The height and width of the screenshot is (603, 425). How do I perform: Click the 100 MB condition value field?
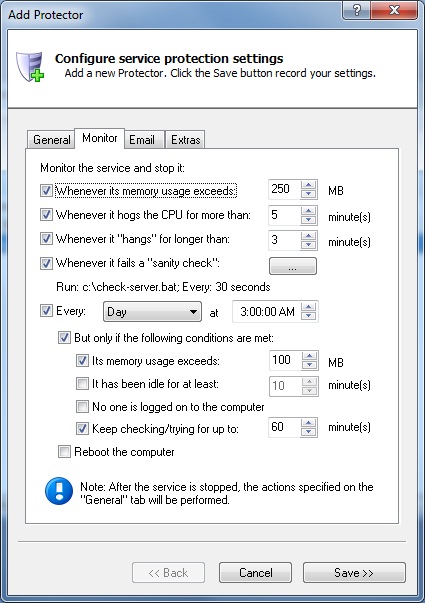pos(285,360)
